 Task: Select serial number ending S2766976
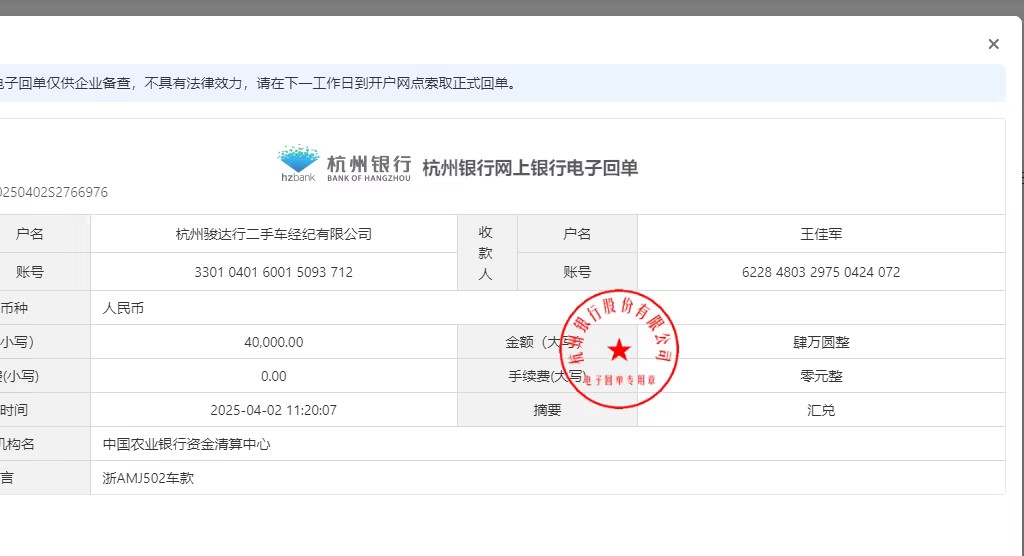pyautogui.click(x=54, y=192)
